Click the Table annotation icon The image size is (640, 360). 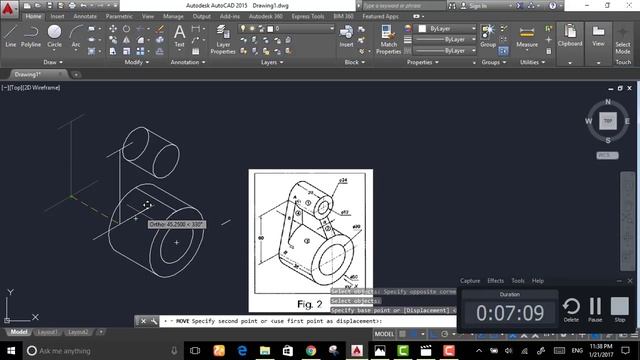point(196,51)
